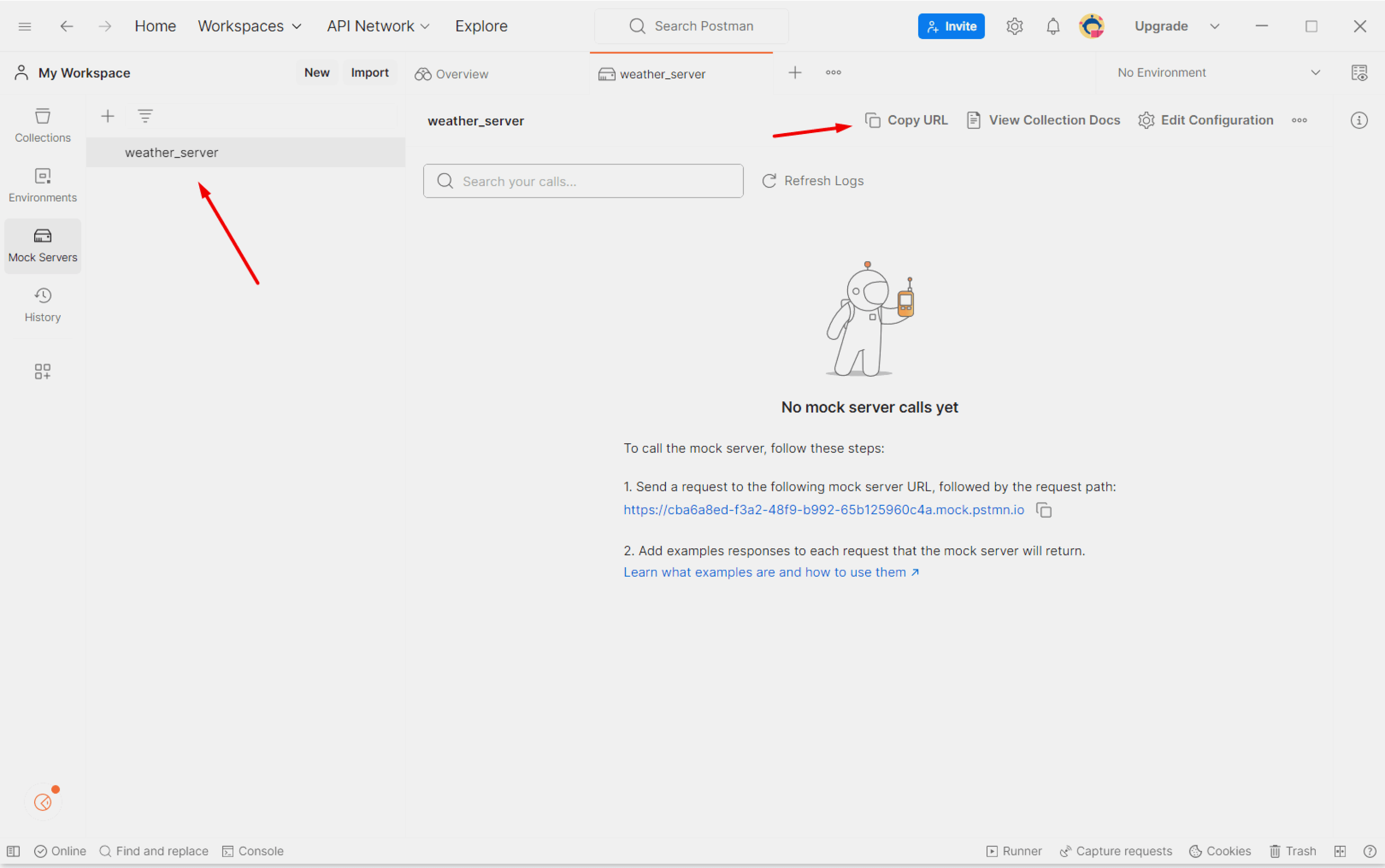1385x868 pixels.
Task: Open Explore
Action: click(x=481, y=27)
